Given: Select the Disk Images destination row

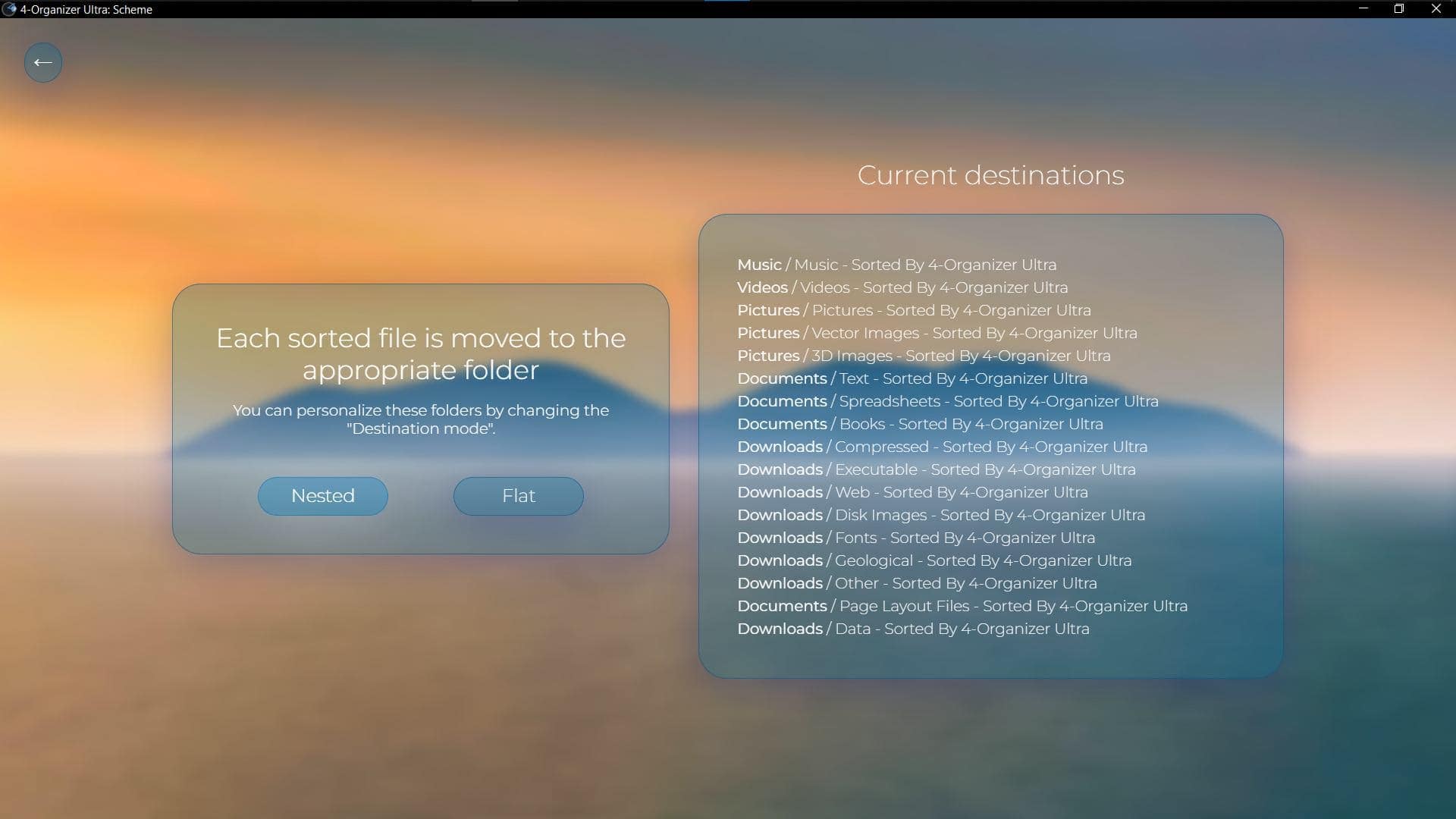Looking at the screenshot, I should pyautogui.click(x=941, y=515).
